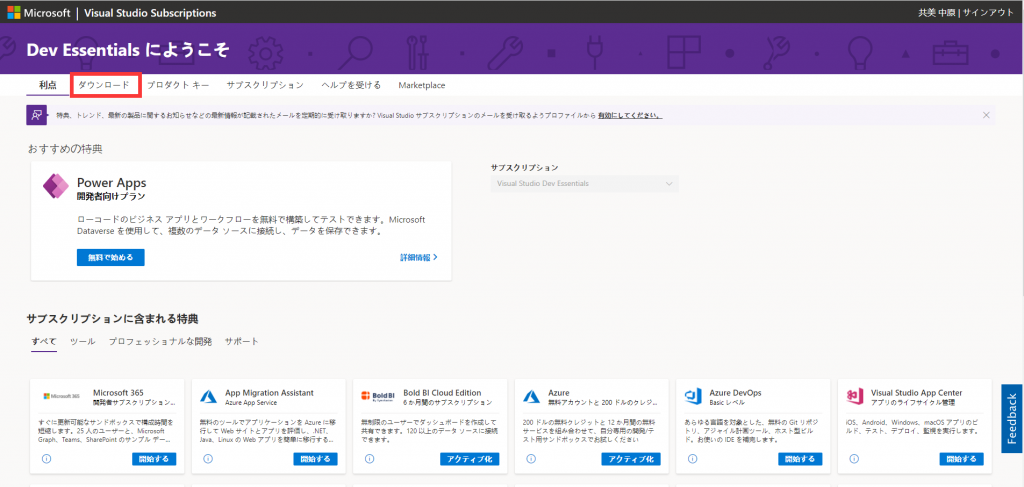The height and width of the screenshot is (487, 1024).
Task: Open info icon on Microsoft 365 card
Action: pos(47,459)
